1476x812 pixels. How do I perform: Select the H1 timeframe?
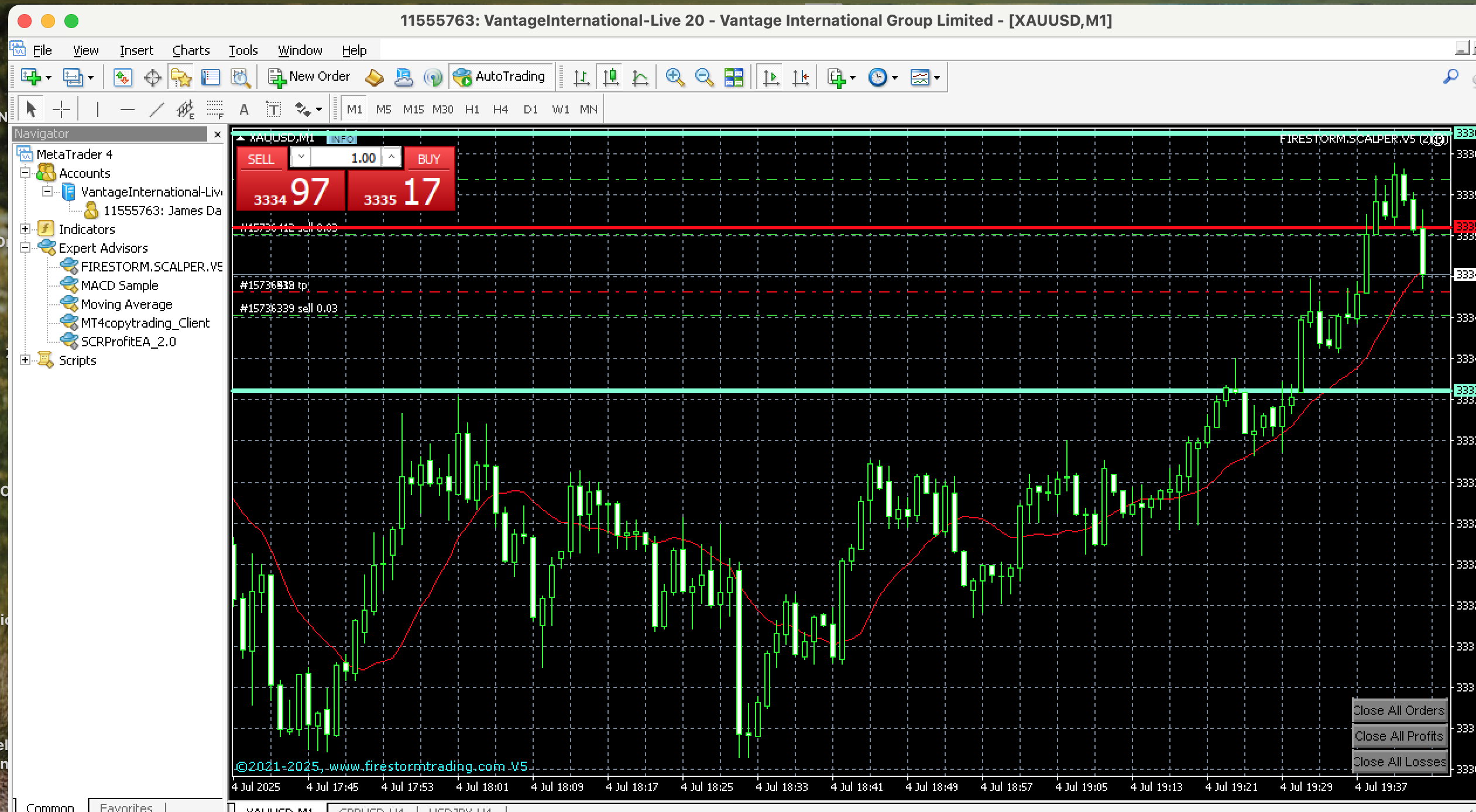(472, 109)
